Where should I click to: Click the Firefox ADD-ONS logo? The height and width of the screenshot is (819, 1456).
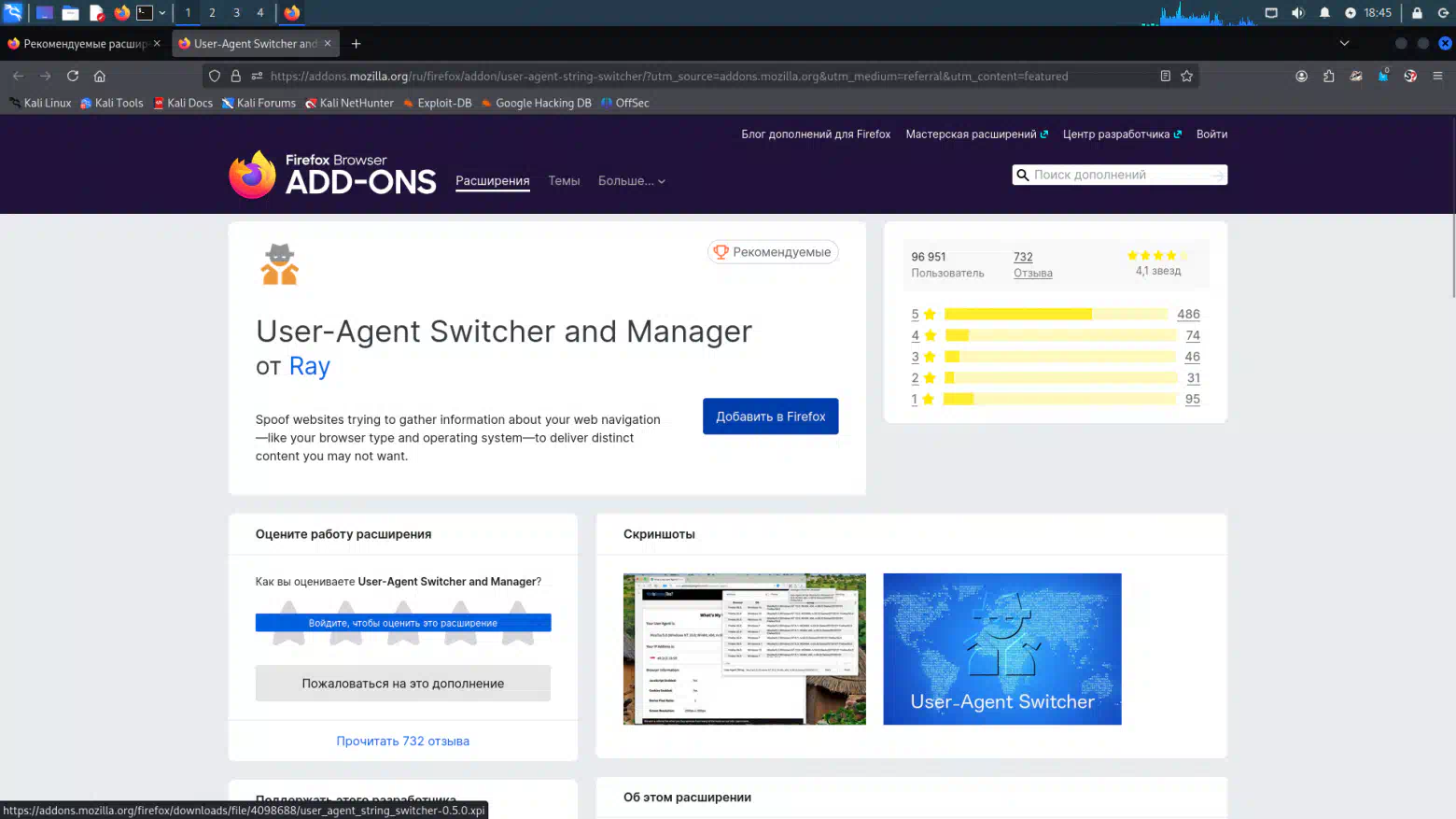(x=332, y=175)
